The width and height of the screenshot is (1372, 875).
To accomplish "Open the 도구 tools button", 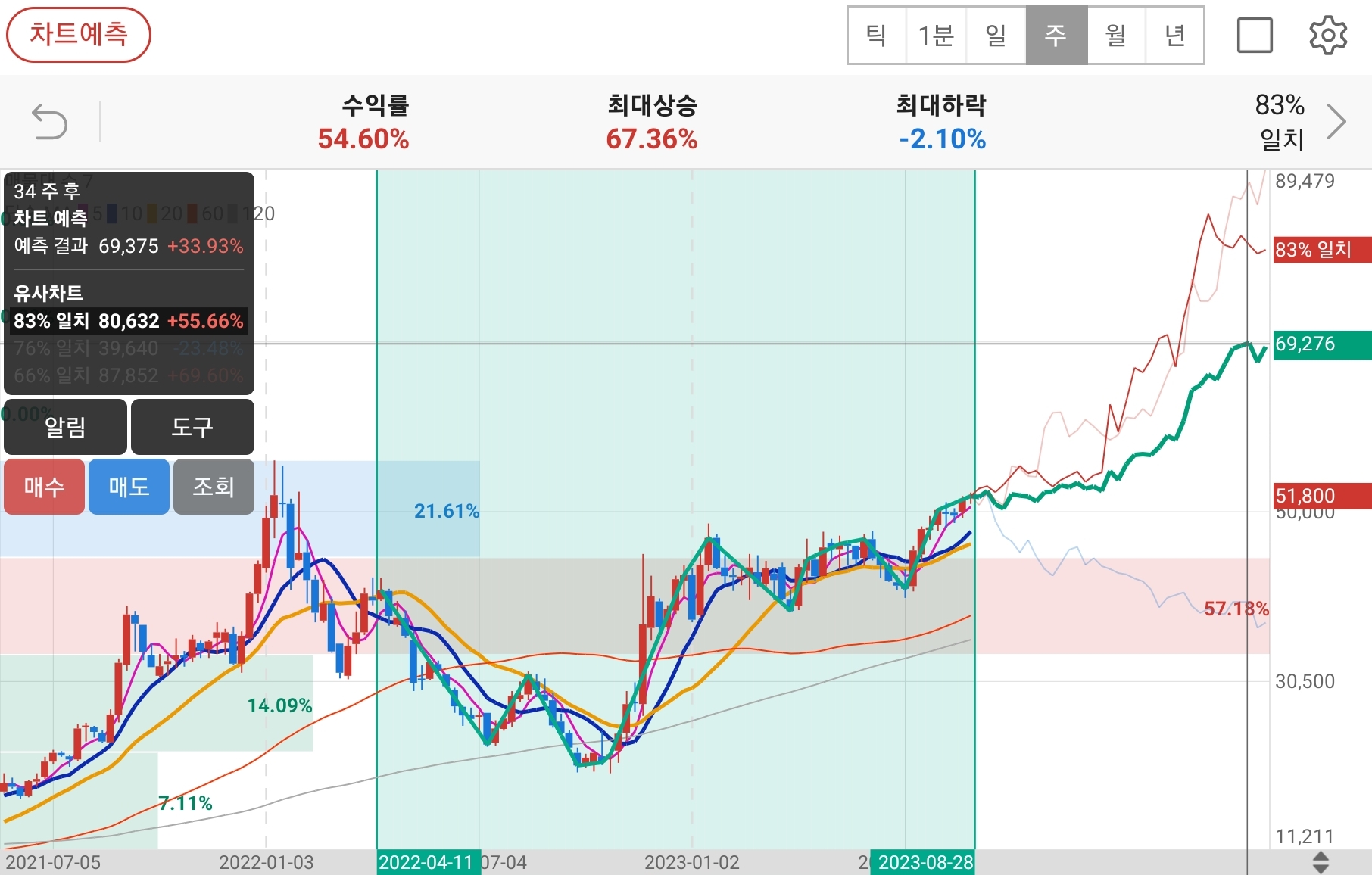I will (x=192, y=427).
